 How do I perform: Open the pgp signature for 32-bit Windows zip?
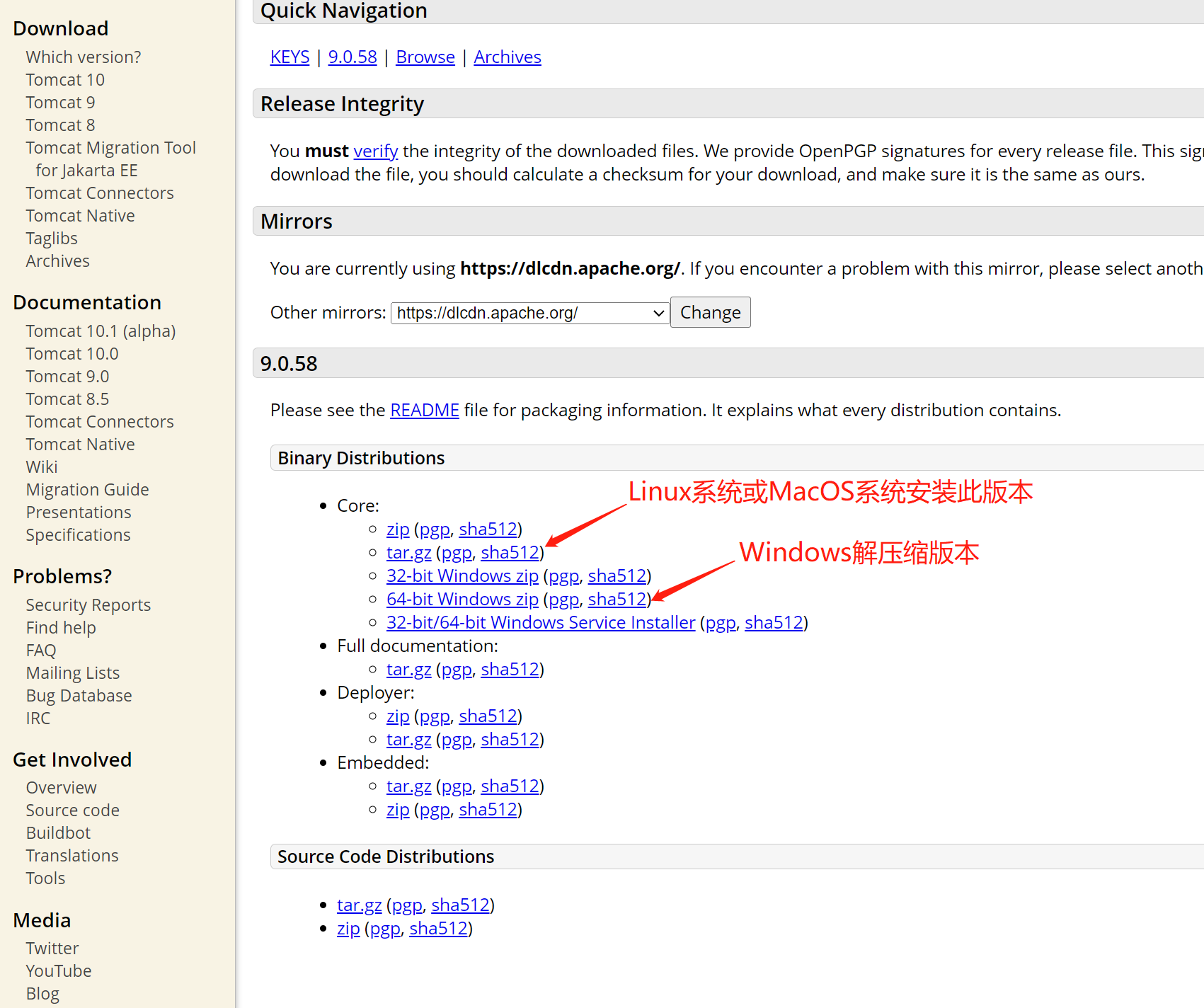coord(564,576)
